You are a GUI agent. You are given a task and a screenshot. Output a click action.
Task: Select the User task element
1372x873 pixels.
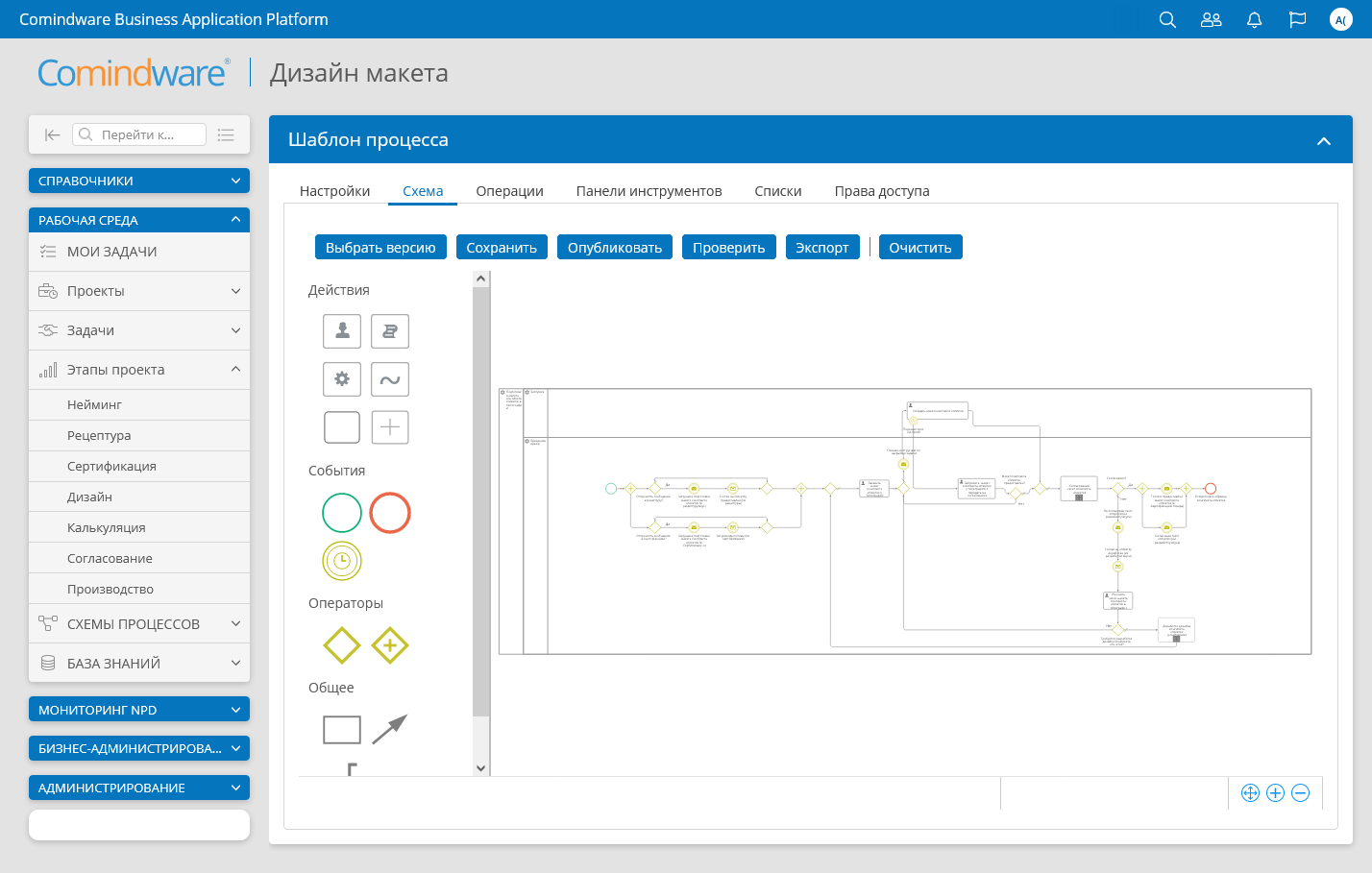[342, 331]
